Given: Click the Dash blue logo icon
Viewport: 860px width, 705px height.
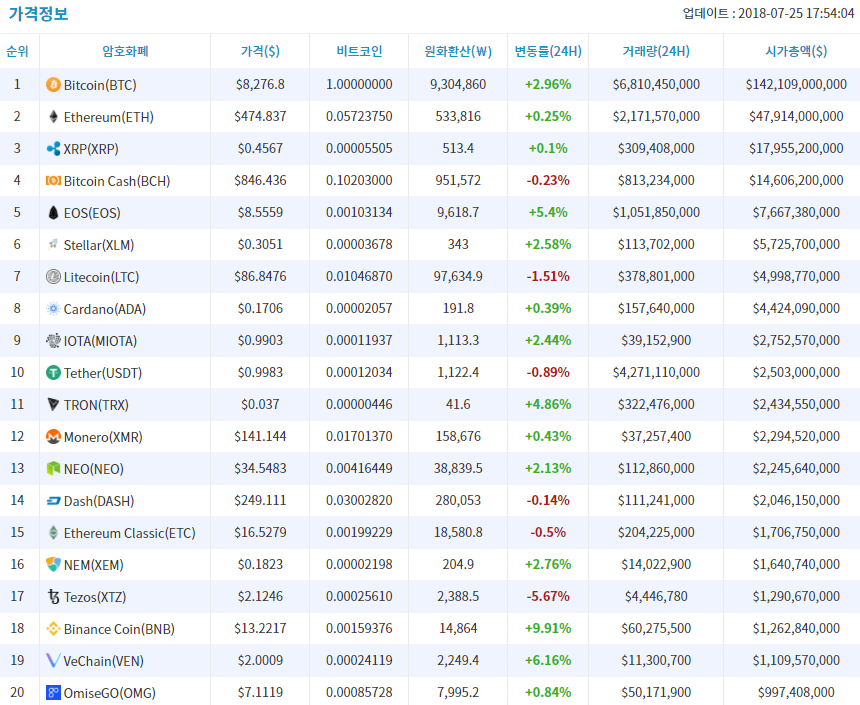Looking at the screenshot, I should (x=53, y=500).
